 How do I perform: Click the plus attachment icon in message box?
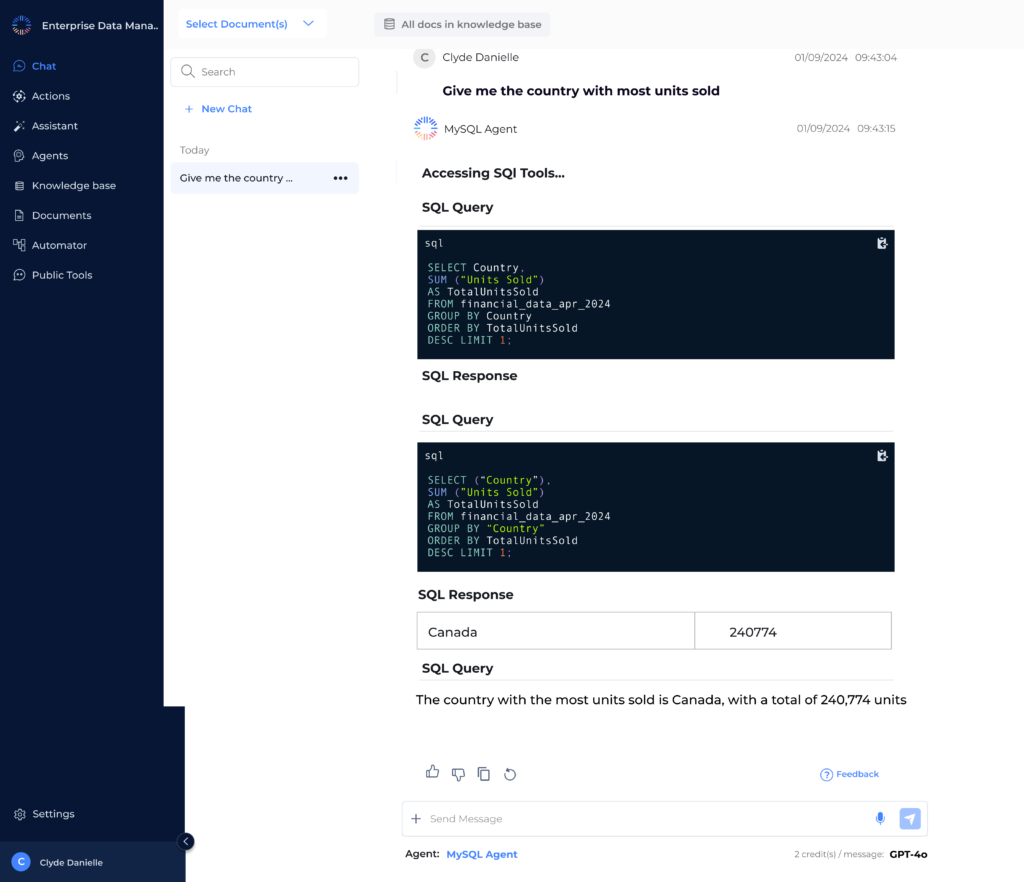point(416,819)
